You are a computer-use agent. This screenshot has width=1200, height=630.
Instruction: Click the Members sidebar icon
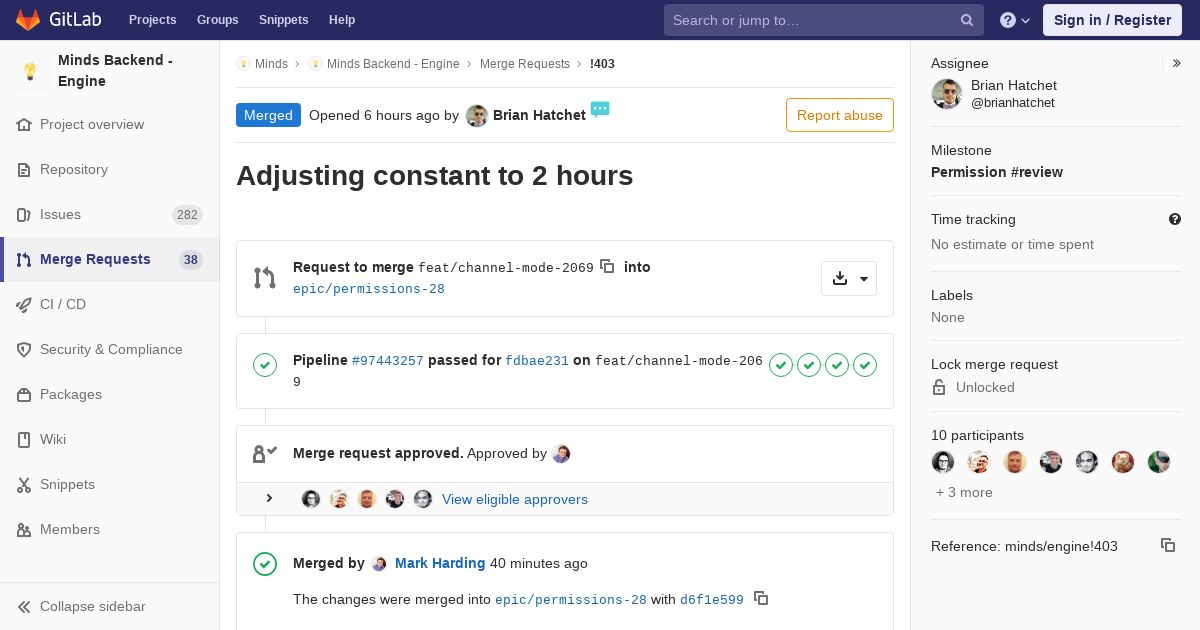(24, 530)
